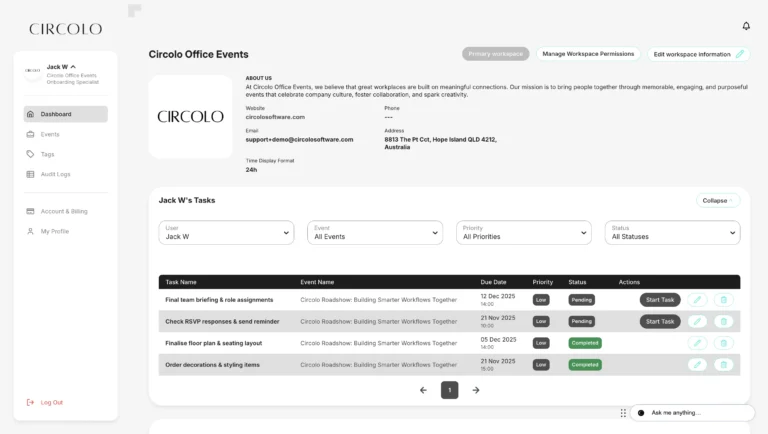Viewport: 768px width, 434px height.
Task: Click edit icon for Final team briefing task
Action: [x=697, y=299]
